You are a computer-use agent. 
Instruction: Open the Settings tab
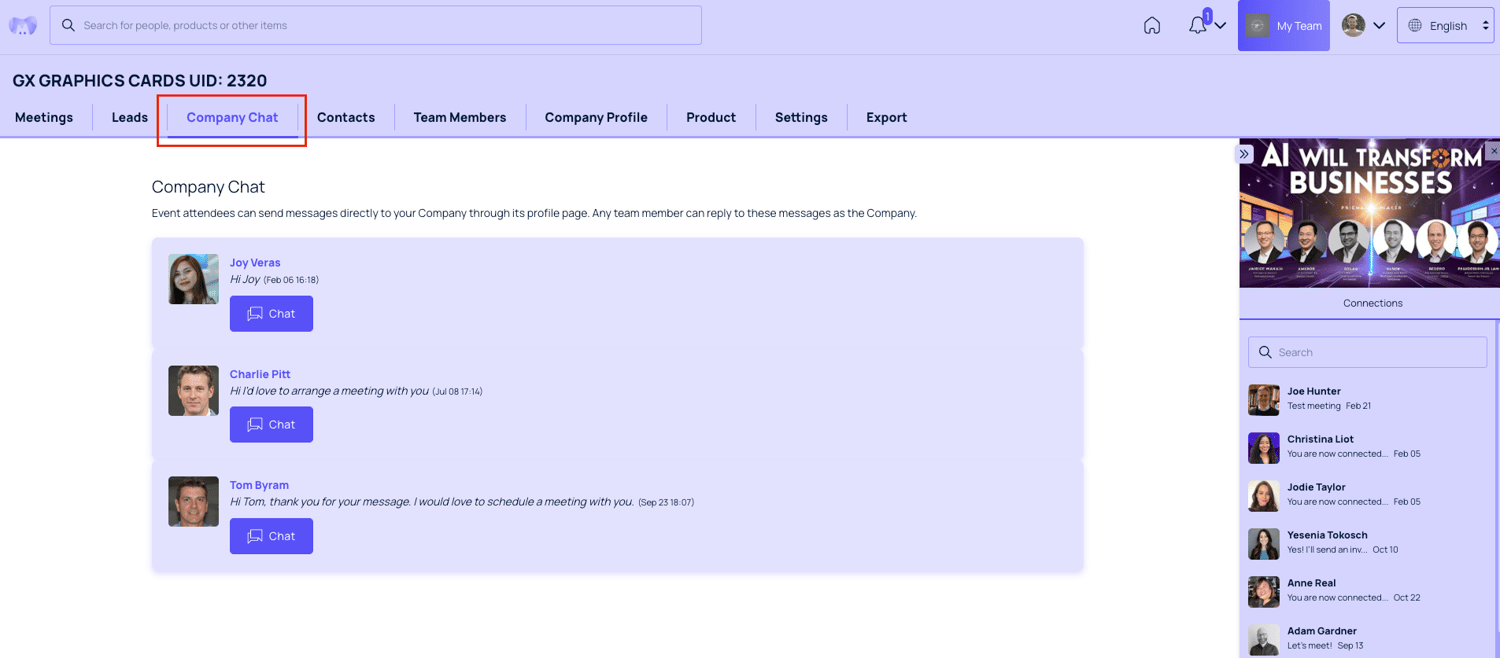(x=801, y=117)
